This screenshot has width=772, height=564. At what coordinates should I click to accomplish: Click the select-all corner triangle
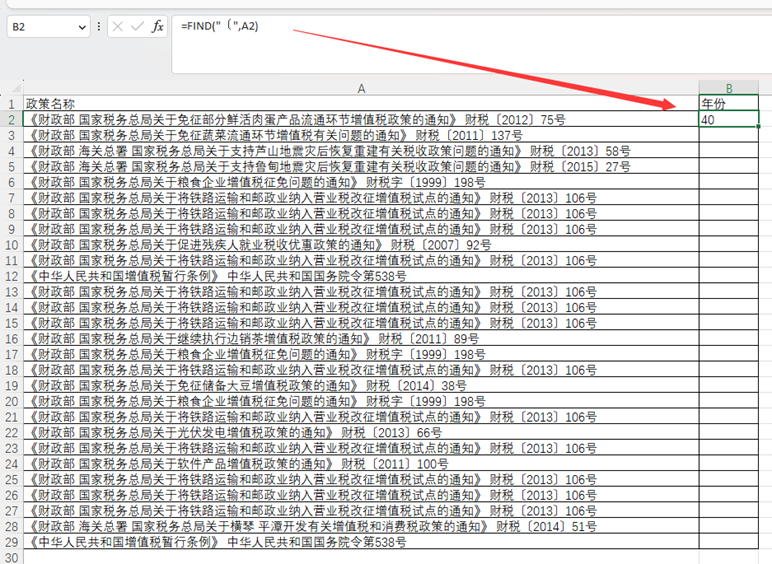coord(16,89)
